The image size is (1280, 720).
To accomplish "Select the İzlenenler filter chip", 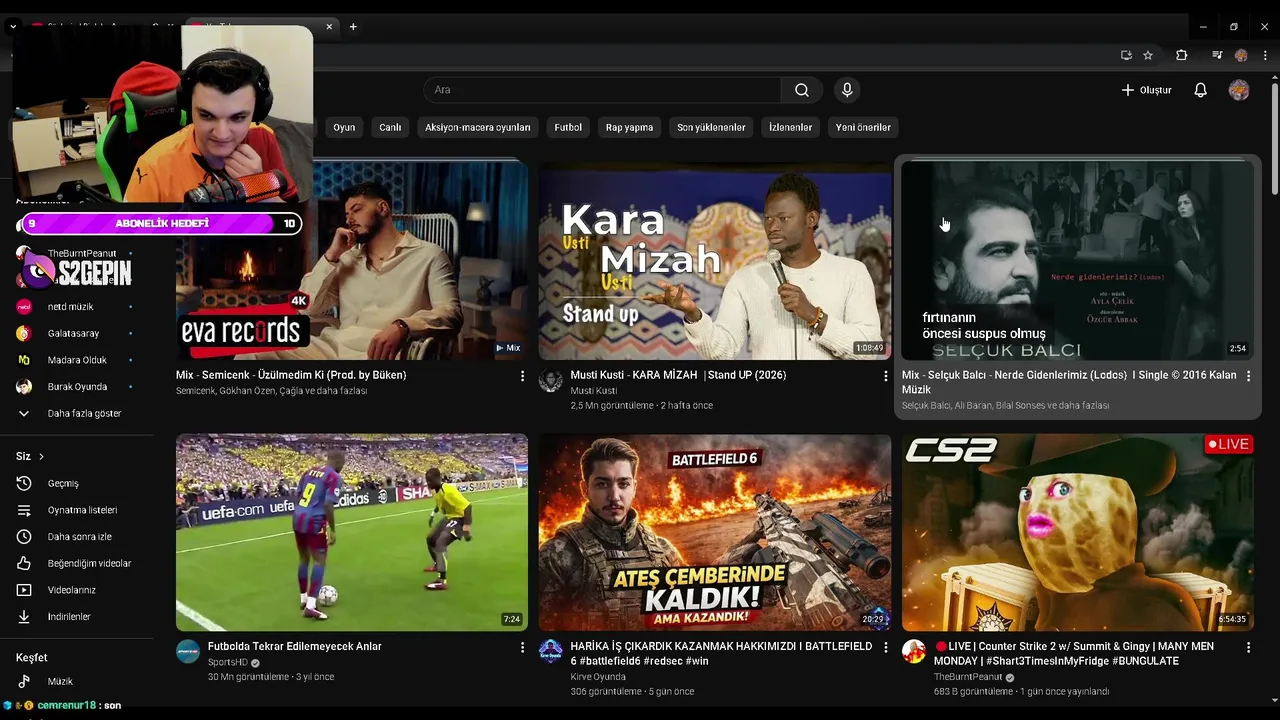I will tap(790, 127).
